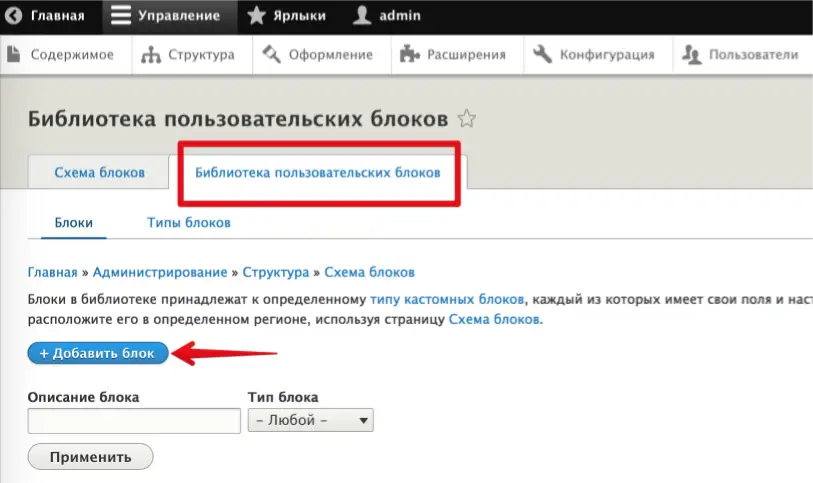
Task: Open Конфигурация settings section
Action: pyautogui.click(x=595, y=55)
